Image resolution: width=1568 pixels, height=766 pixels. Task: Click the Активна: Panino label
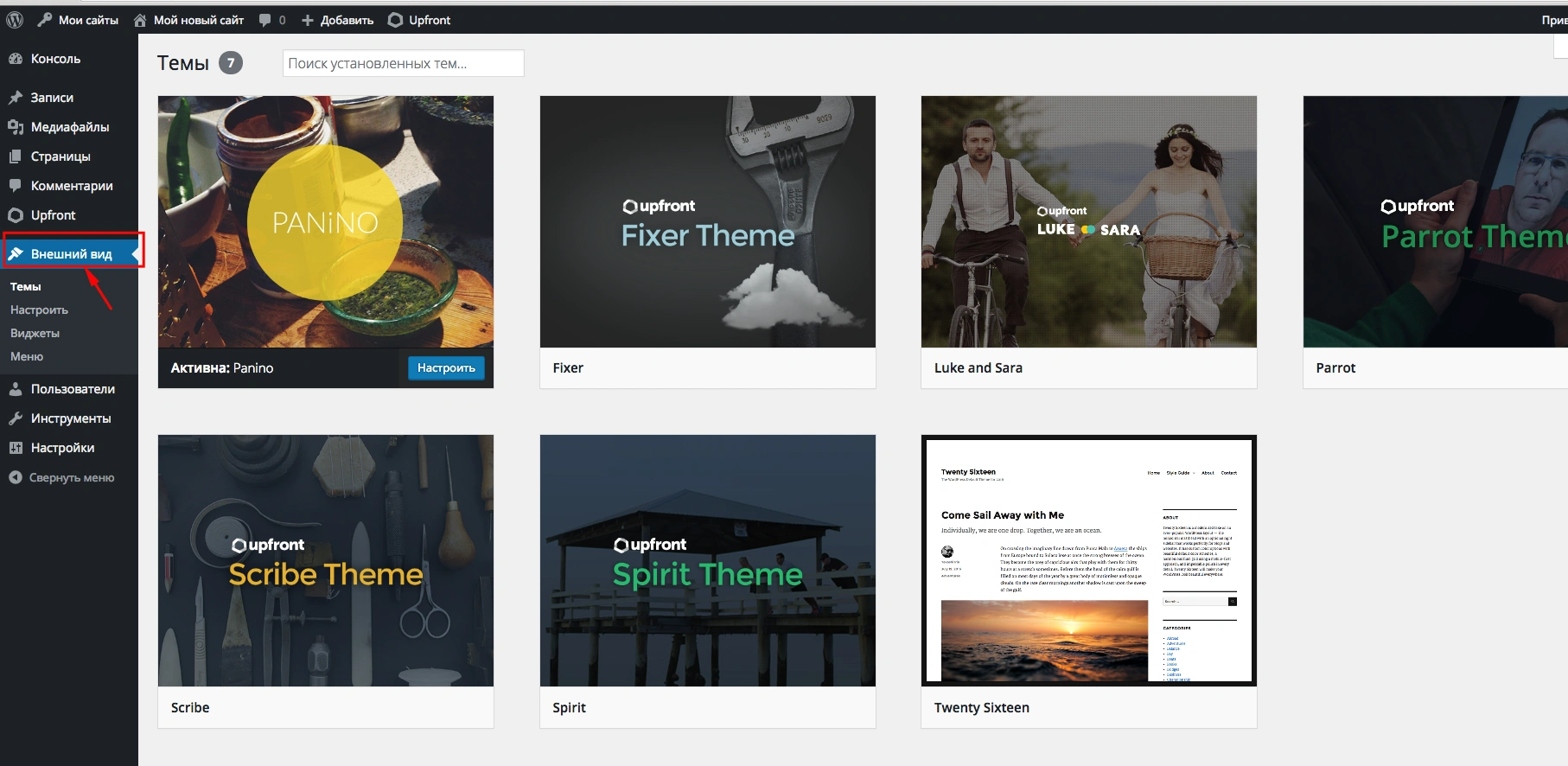(x=222, y=367)
